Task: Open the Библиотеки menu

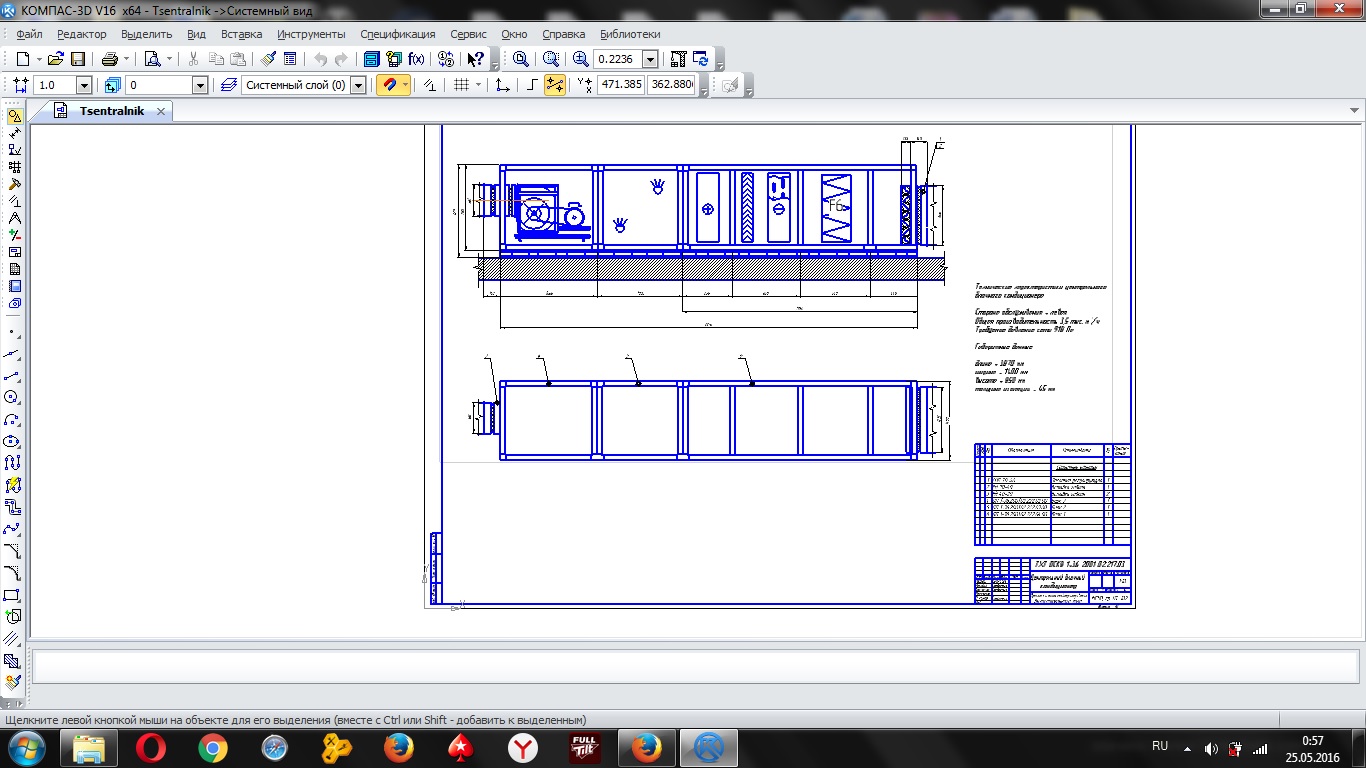Action: pos(630,34)
